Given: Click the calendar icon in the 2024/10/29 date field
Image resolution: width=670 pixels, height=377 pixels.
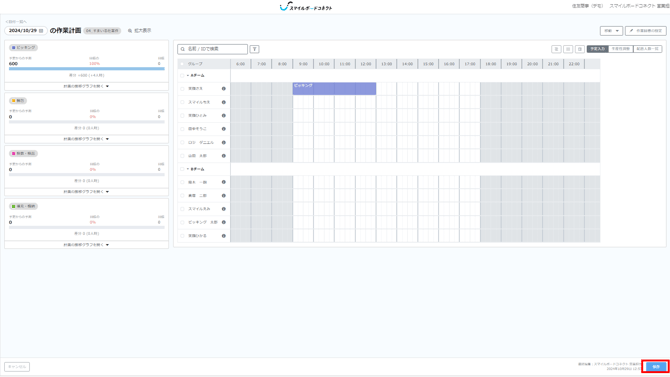Looking at the screenshot, I should pyautogui.click(x=41, y=31).
